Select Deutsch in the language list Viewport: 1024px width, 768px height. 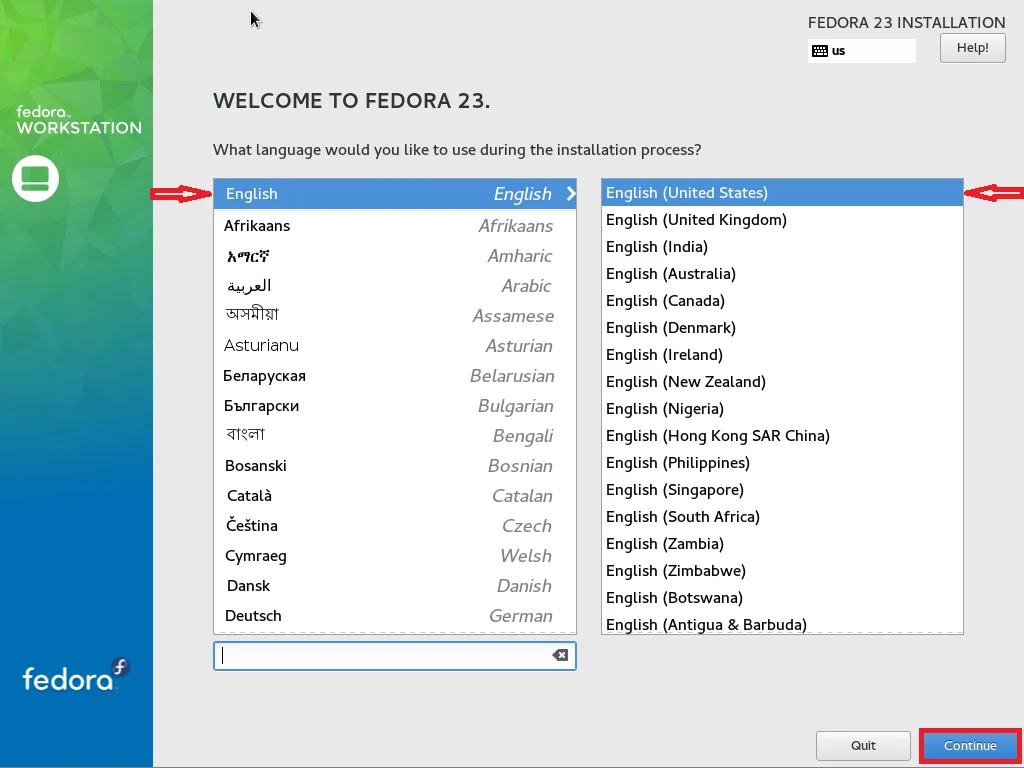click(x=394, y=616)
